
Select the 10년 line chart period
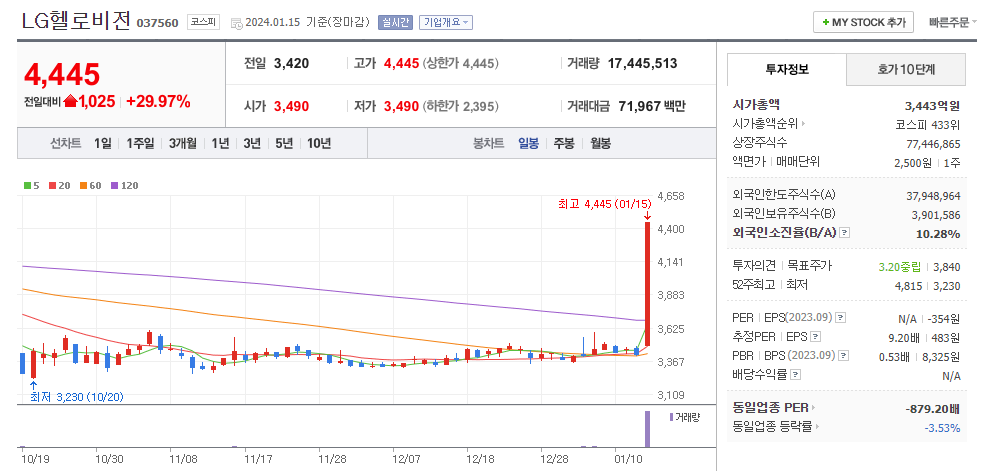click(x=319, y=143)
